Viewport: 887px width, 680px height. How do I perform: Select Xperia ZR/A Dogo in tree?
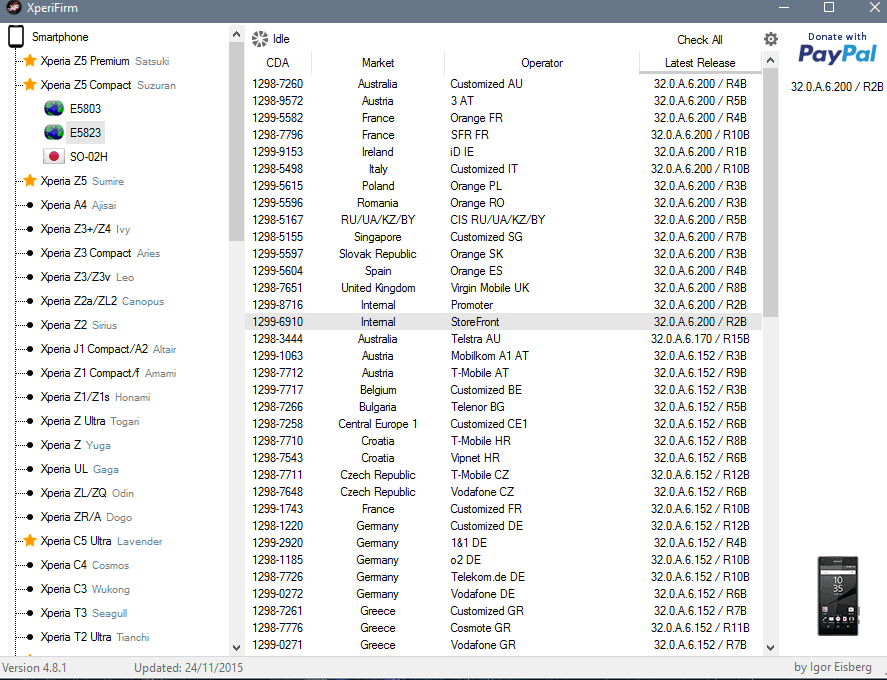click(x=86, y=517)
